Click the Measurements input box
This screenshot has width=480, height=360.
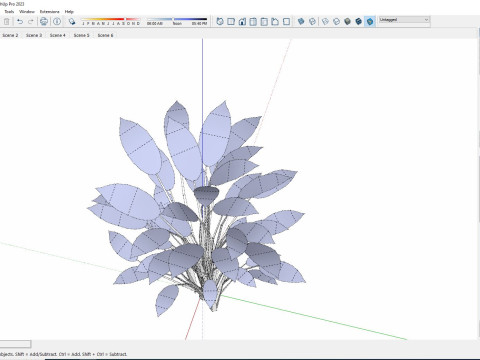coord(15,344)
